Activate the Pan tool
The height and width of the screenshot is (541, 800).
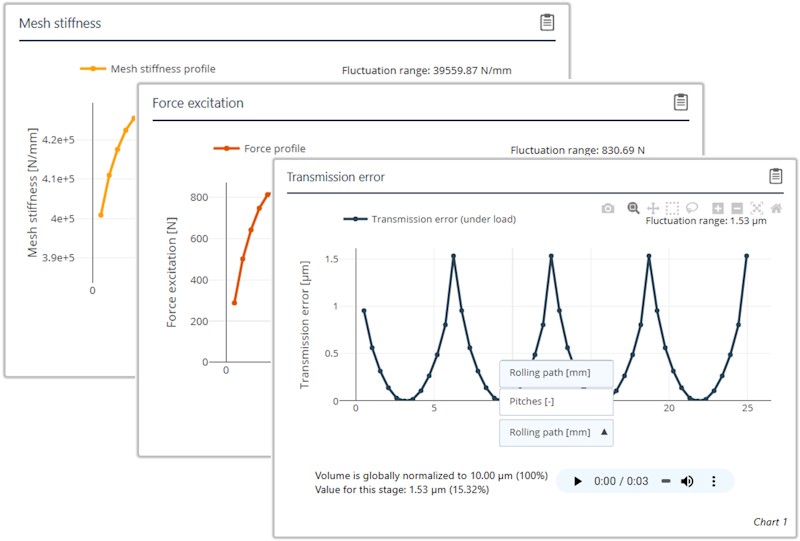[653, 208]
